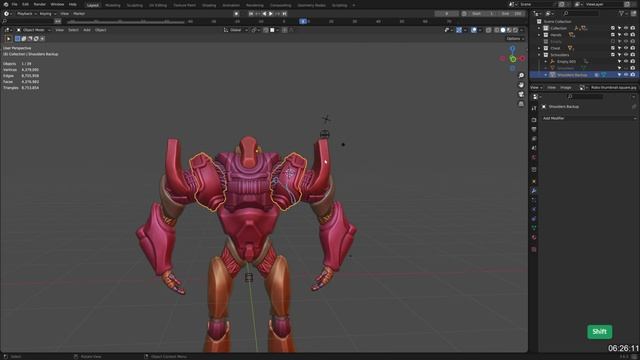The image size is (640, 360).
Task: Open the Material properties tab icon
Action: [x=534, y=237]
